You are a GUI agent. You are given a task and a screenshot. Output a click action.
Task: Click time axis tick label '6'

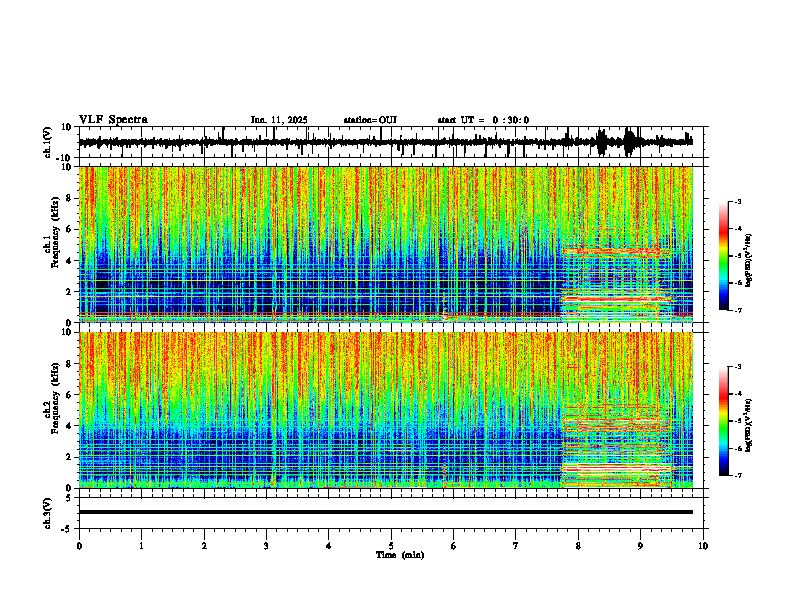[454, 546]
